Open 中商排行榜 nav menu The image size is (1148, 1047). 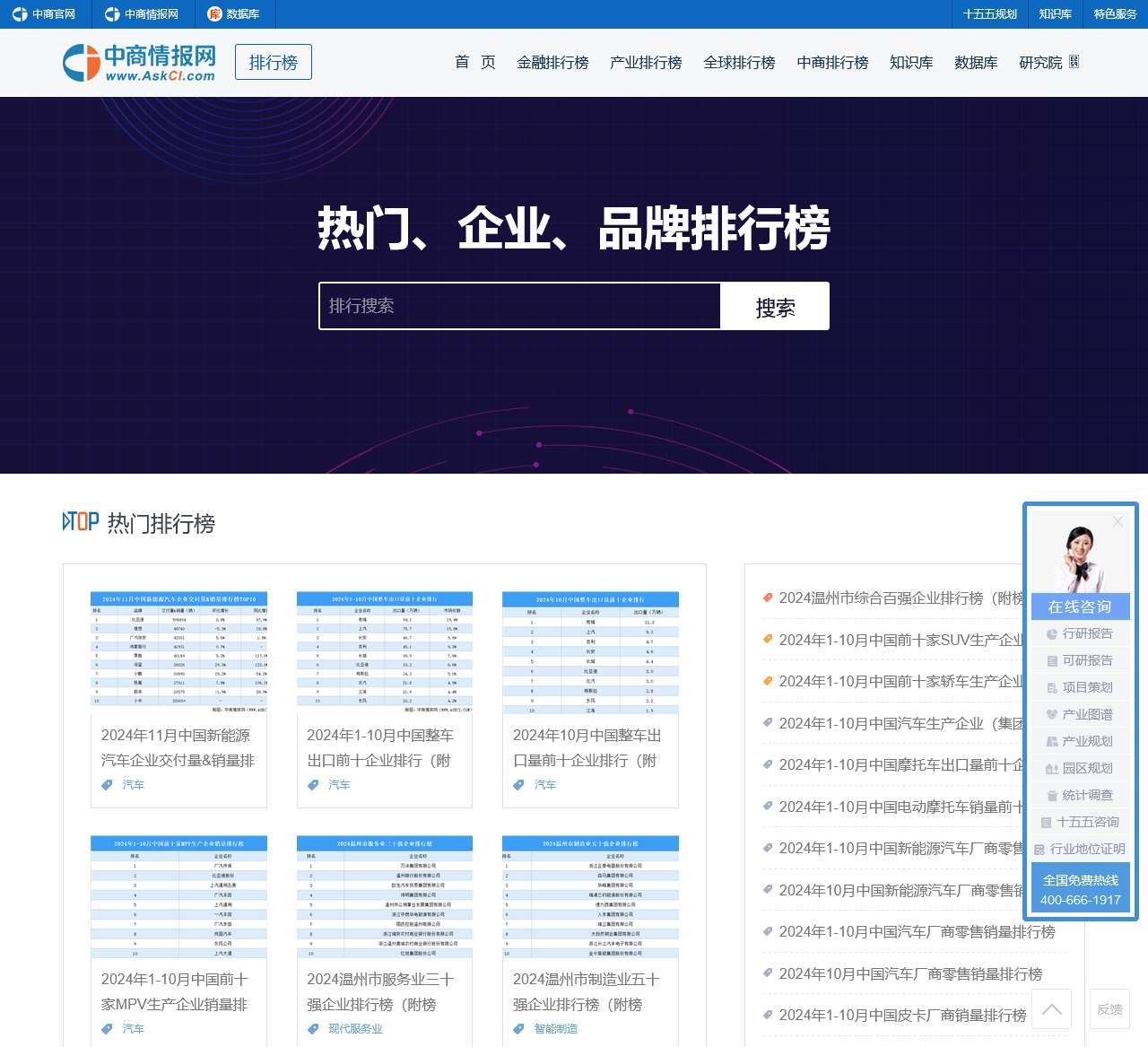click(832, 62)
